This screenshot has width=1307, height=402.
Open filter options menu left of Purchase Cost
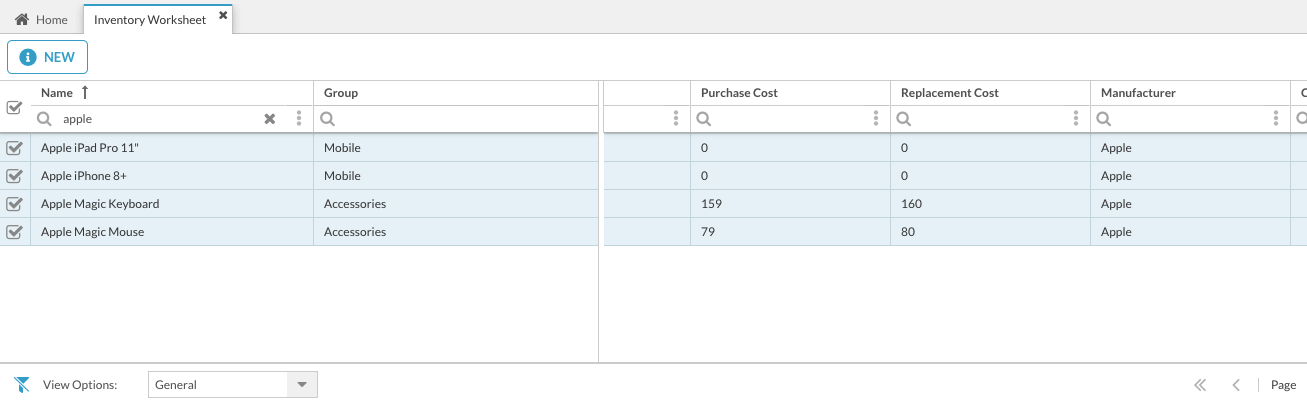[x=676, y=119]
